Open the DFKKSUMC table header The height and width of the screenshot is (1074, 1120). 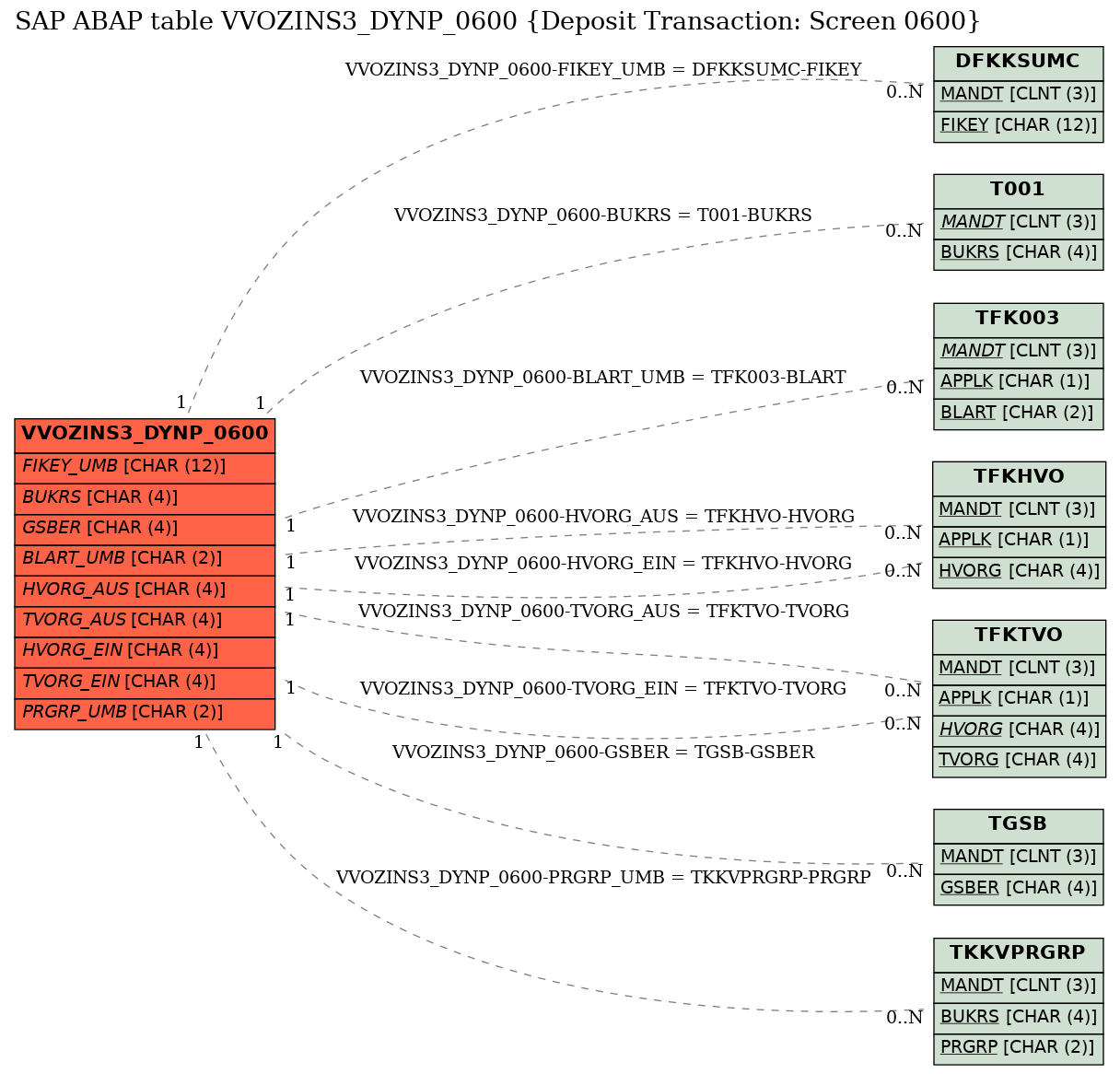click(x=1018, y=62)
